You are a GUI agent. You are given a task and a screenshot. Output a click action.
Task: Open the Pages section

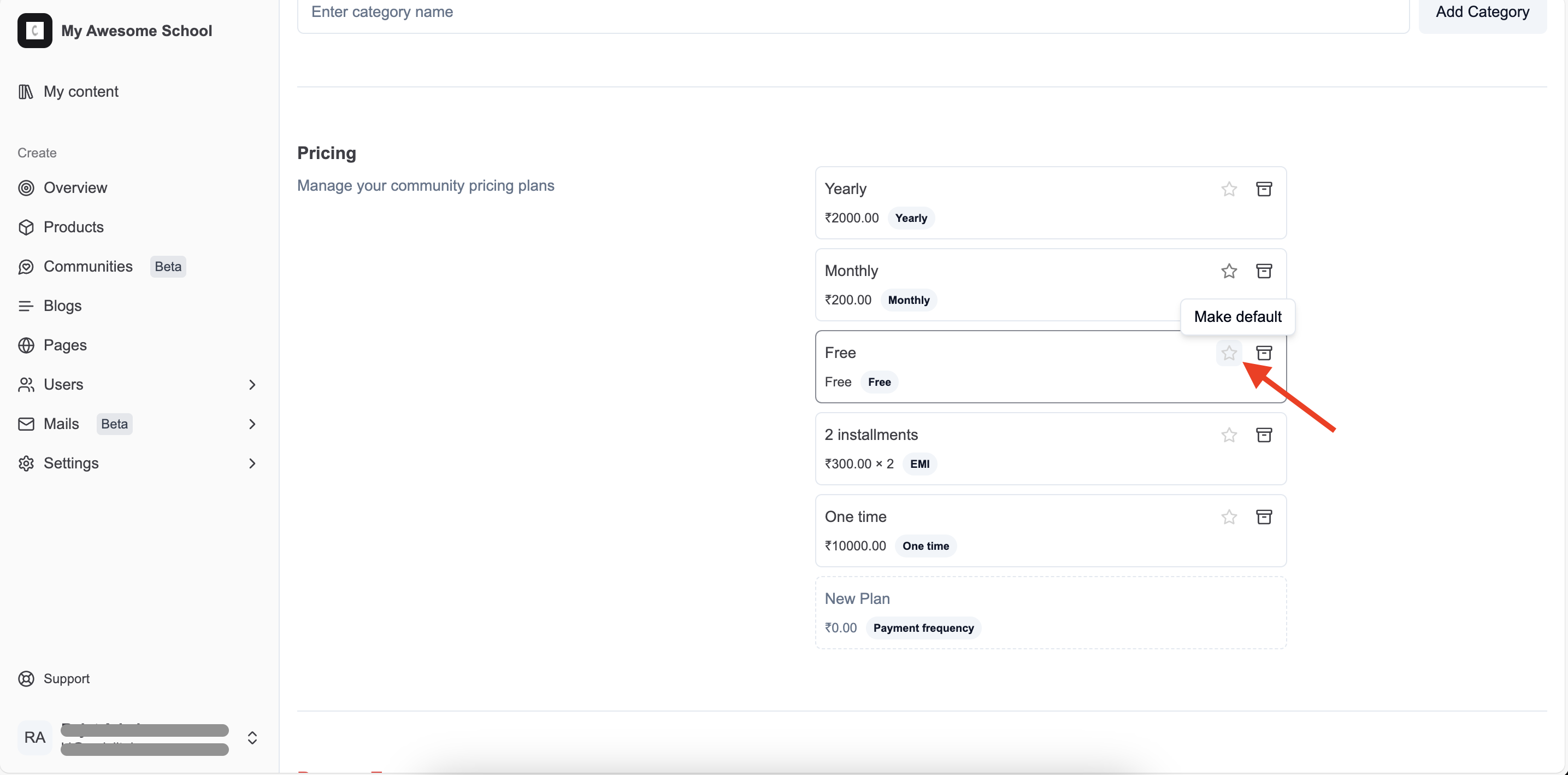point(52,345)
